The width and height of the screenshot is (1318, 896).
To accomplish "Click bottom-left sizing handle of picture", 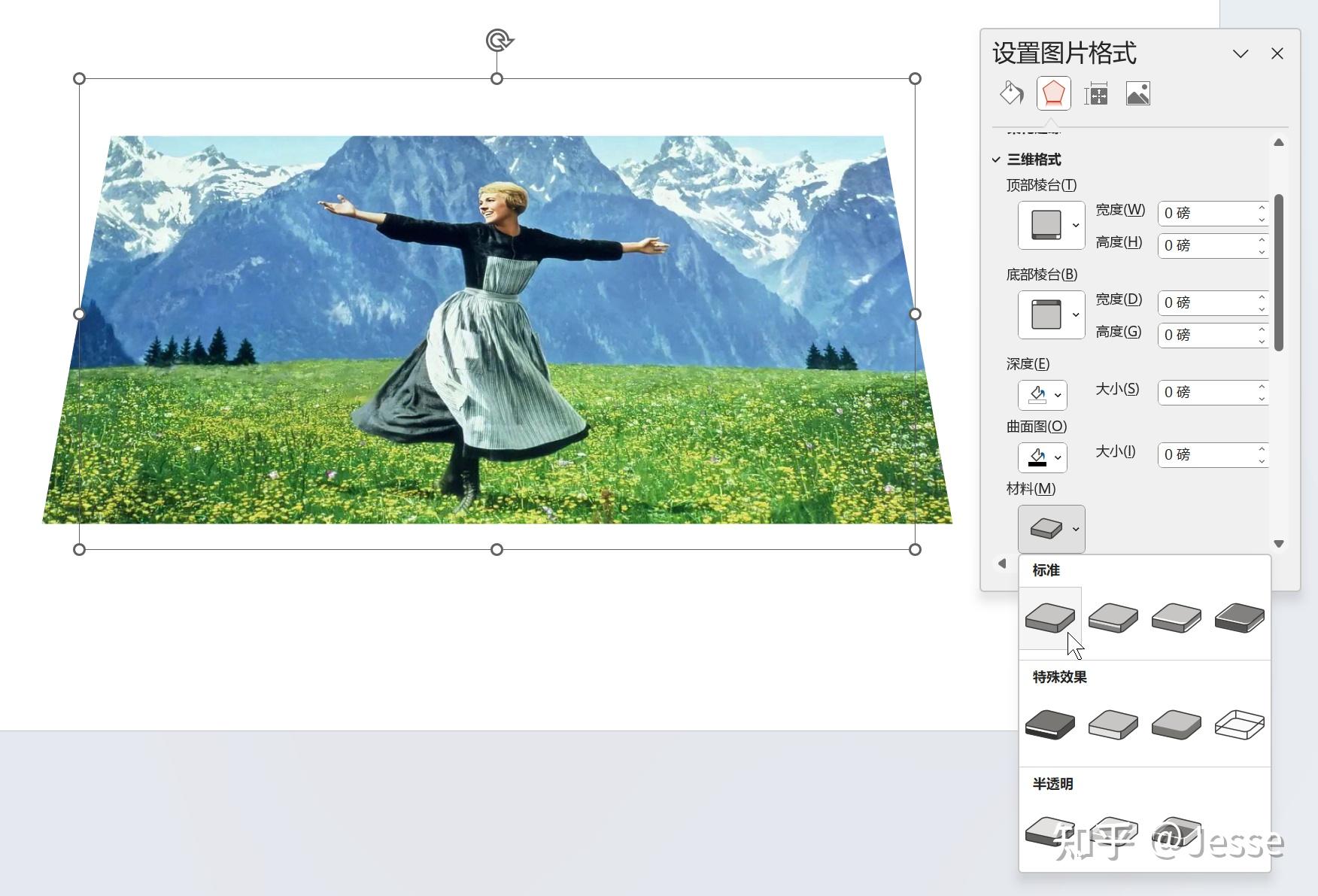I will pyautogui.click(x=79, y=550).
